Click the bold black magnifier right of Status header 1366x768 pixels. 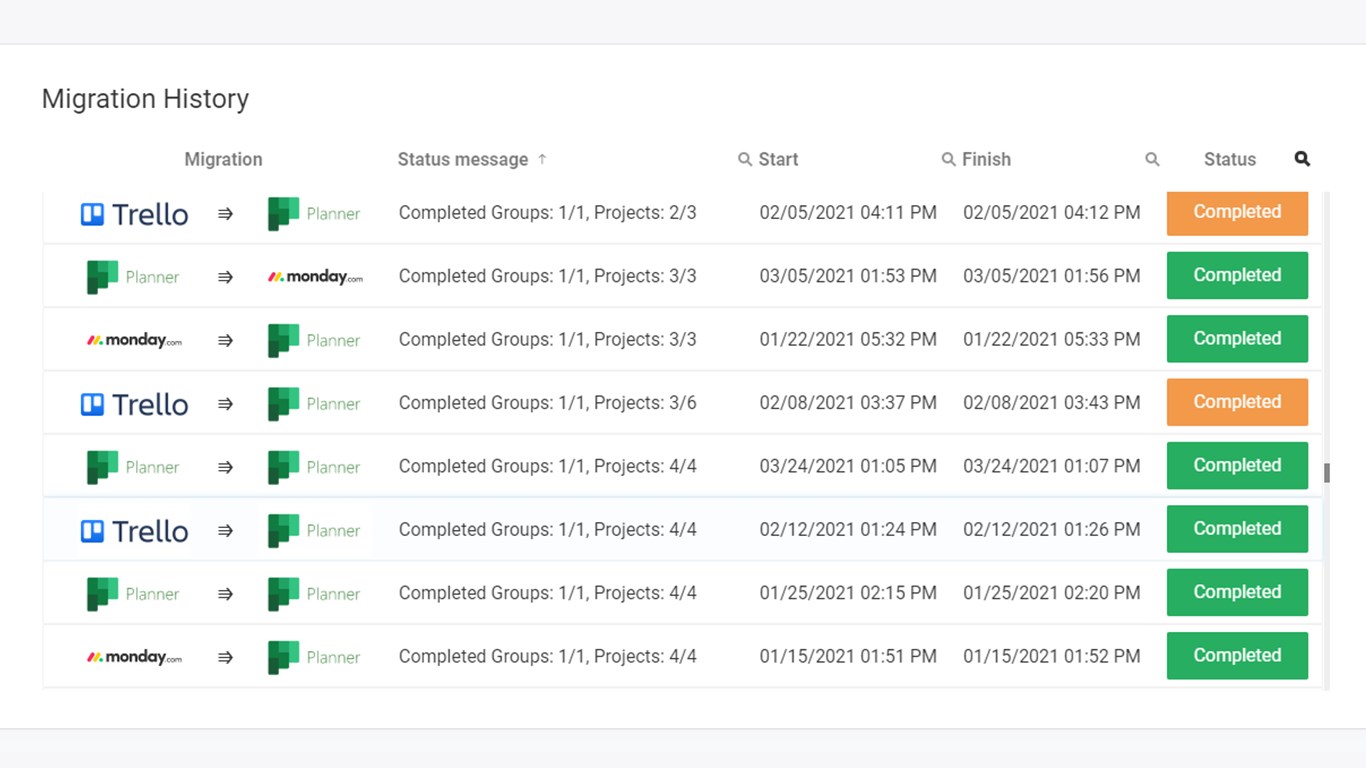[1301, 159]
